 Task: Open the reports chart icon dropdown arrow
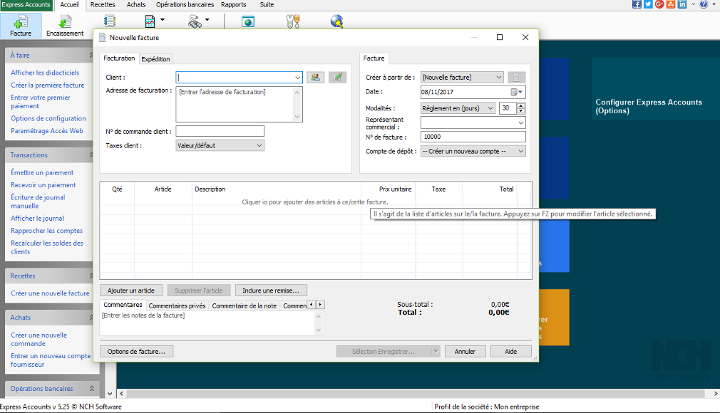[x=162, y=20]
